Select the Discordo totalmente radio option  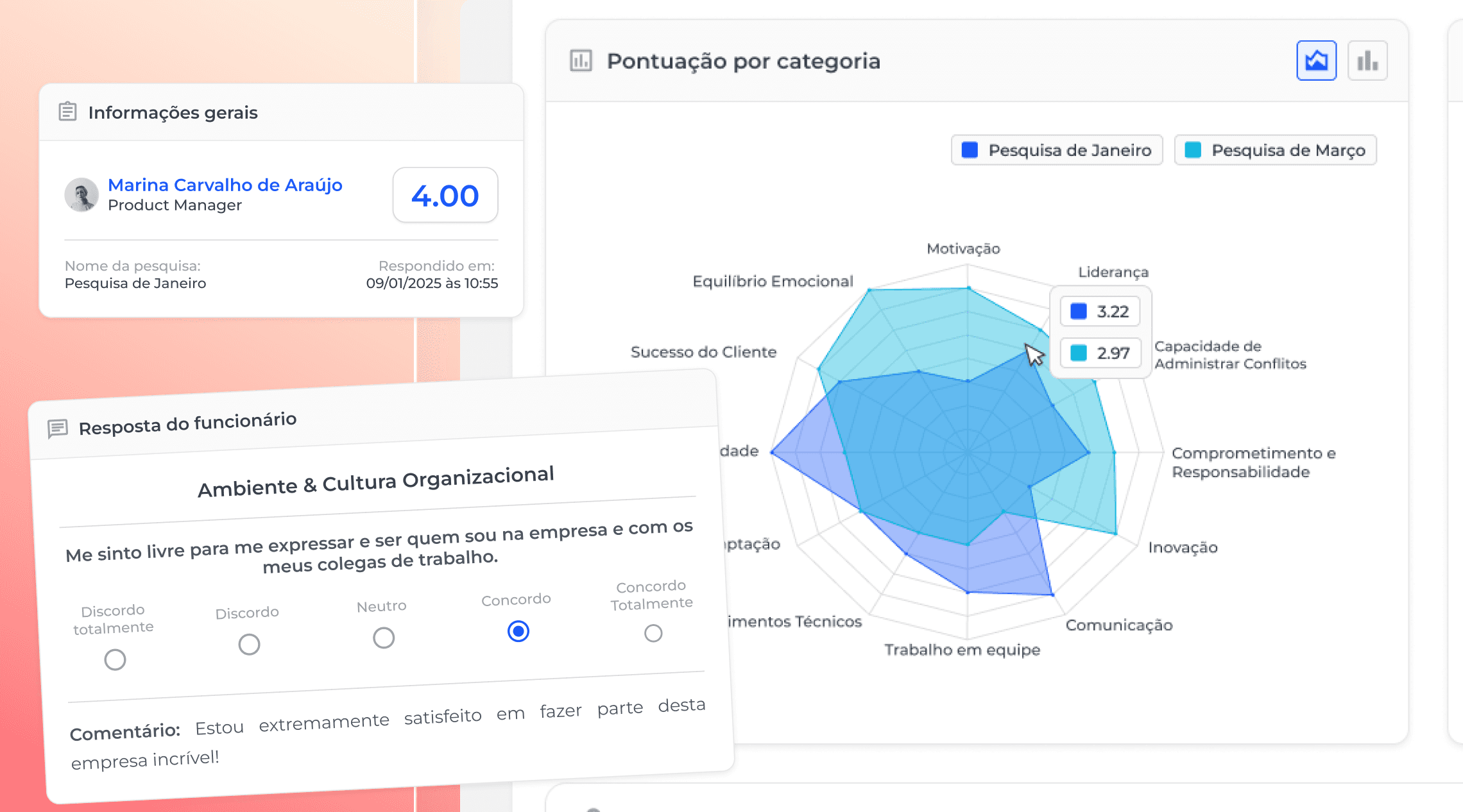pos(115,659)
